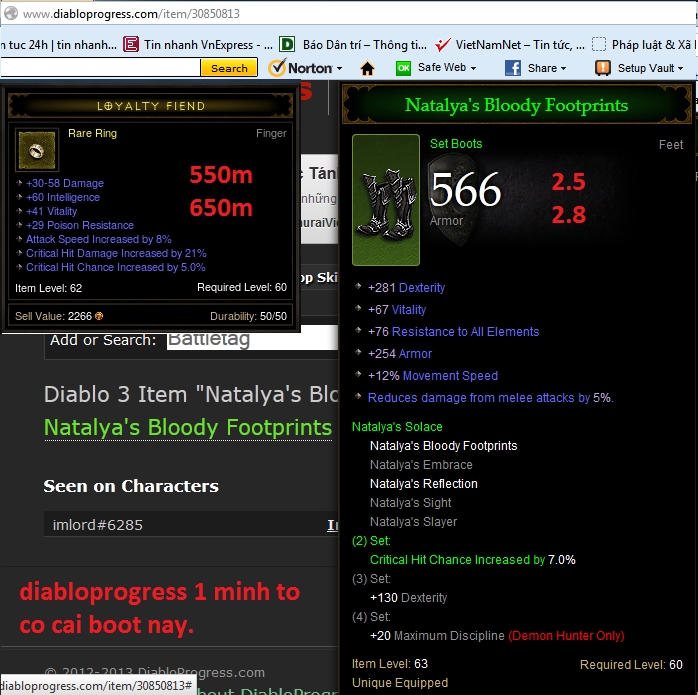698x695 pixels.
Task: Click Critical Hit Damage Increased by 21%
Action: [x=116, y=253]
